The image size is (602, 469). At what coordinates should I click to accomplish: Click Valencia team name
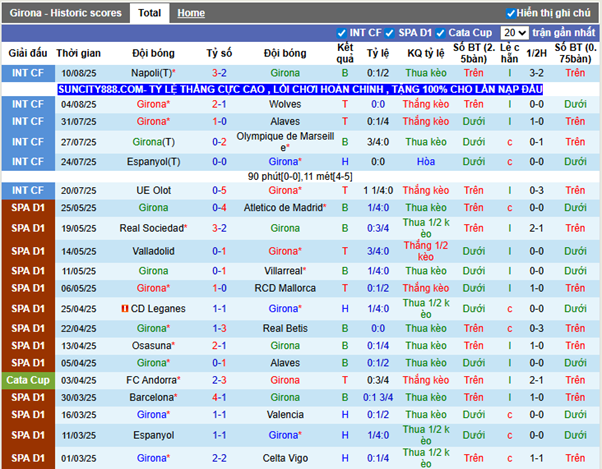tap(285, 415)
